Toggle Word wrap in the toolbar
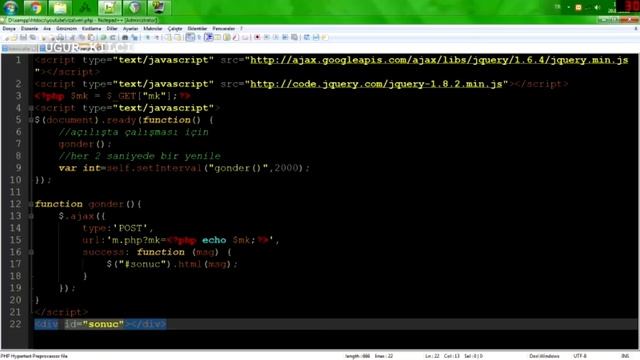The height and width of the screenshot is (360, 640). pyautogui.click(x=190, y=38)
